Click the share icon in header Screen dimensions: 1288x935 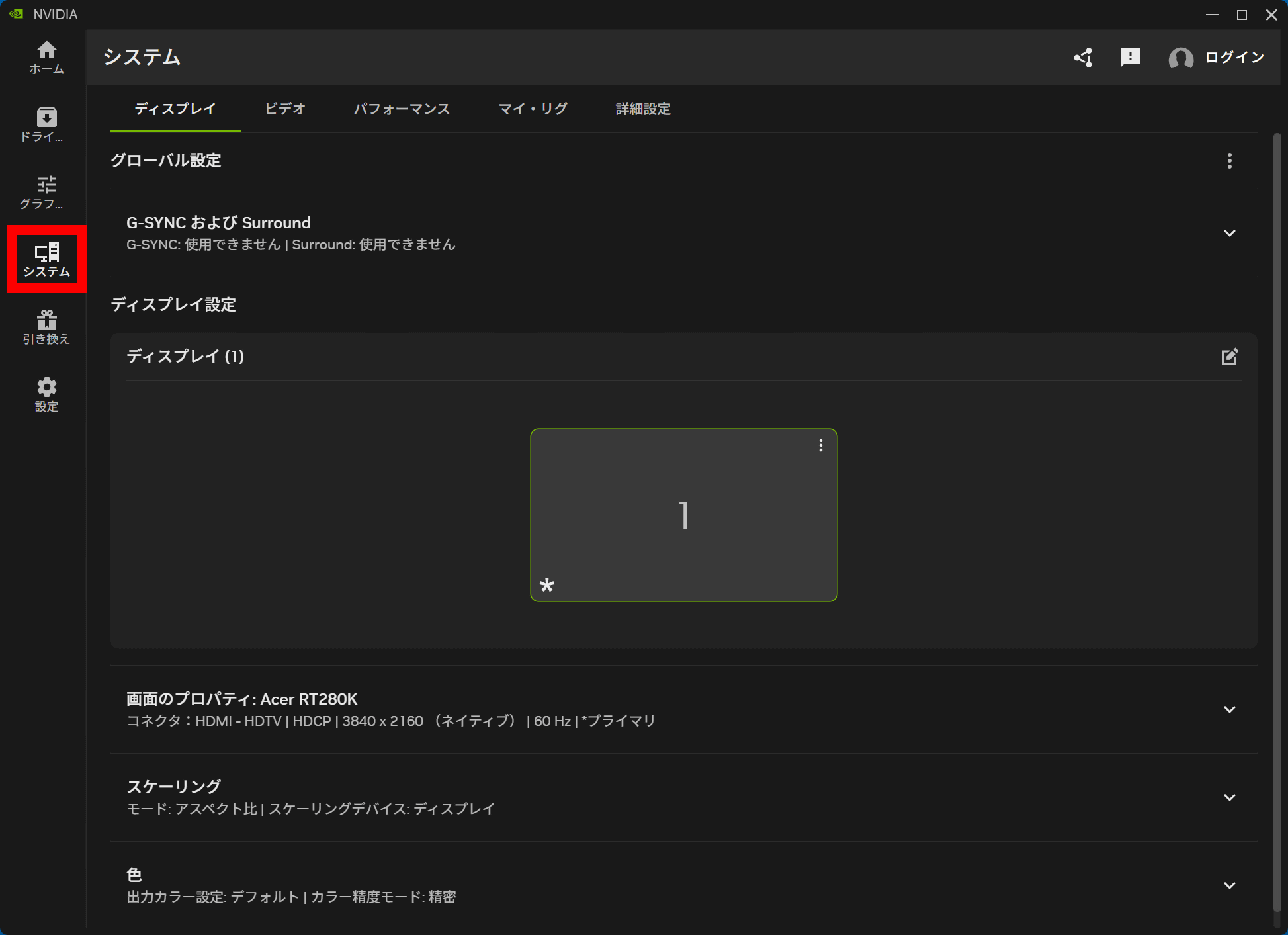[x=1084, y=58]
